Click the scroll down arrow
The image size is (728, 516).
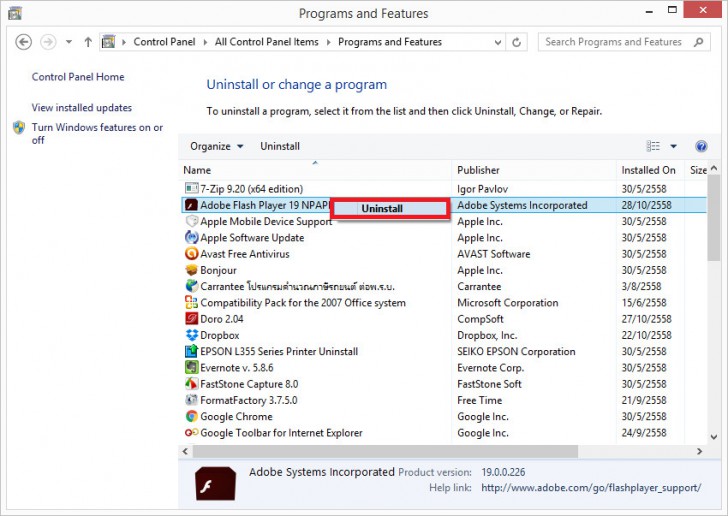(714, 437)
